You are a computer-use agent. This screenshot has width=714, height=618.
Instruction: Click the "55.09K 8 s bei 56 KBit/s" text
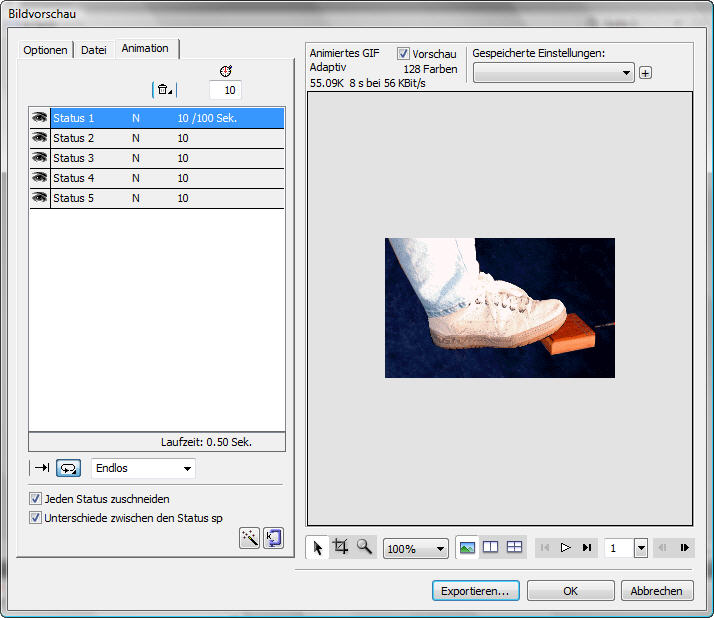pos(367,83)
